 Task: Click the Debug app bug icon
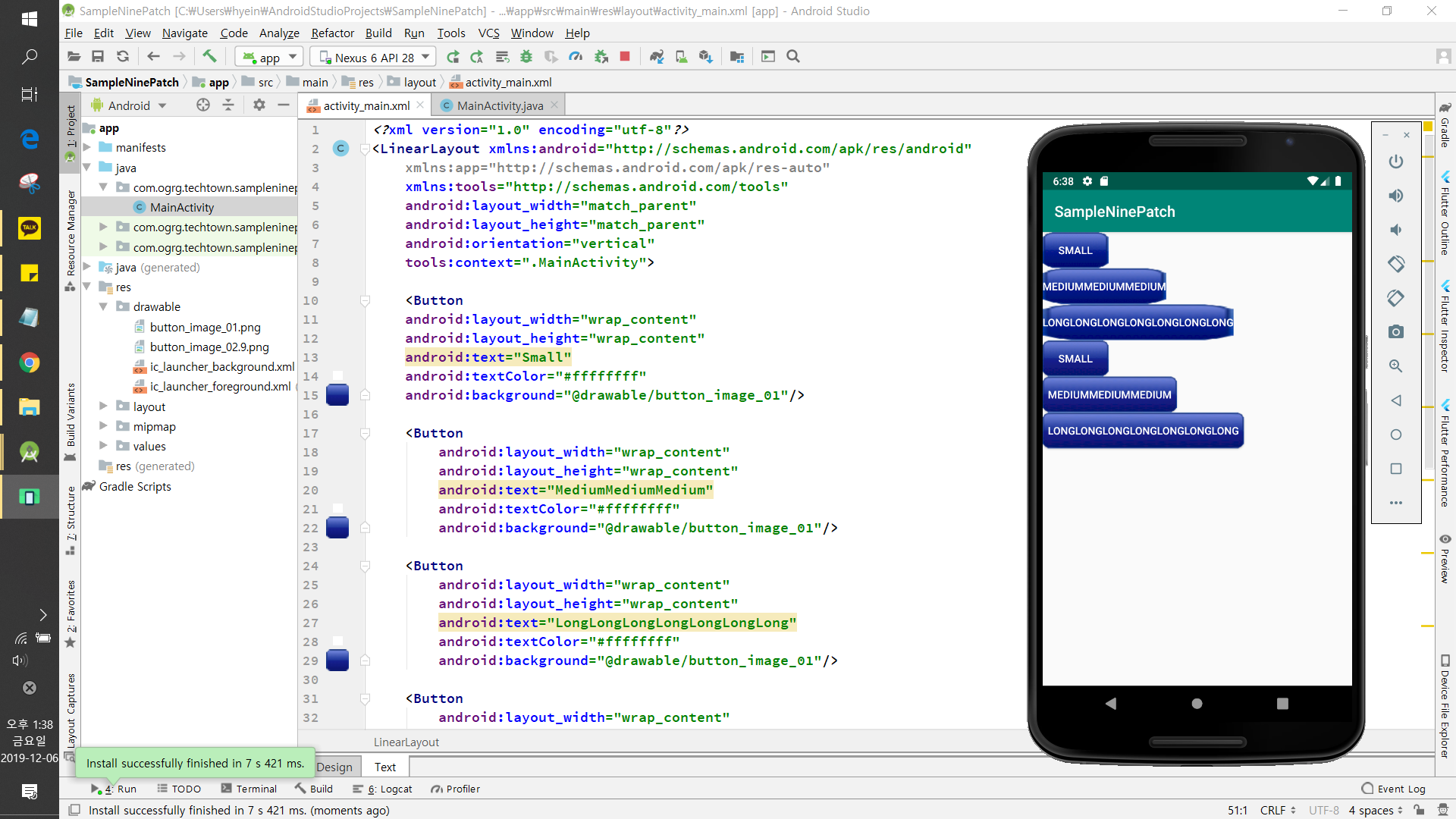coord(526,56)
